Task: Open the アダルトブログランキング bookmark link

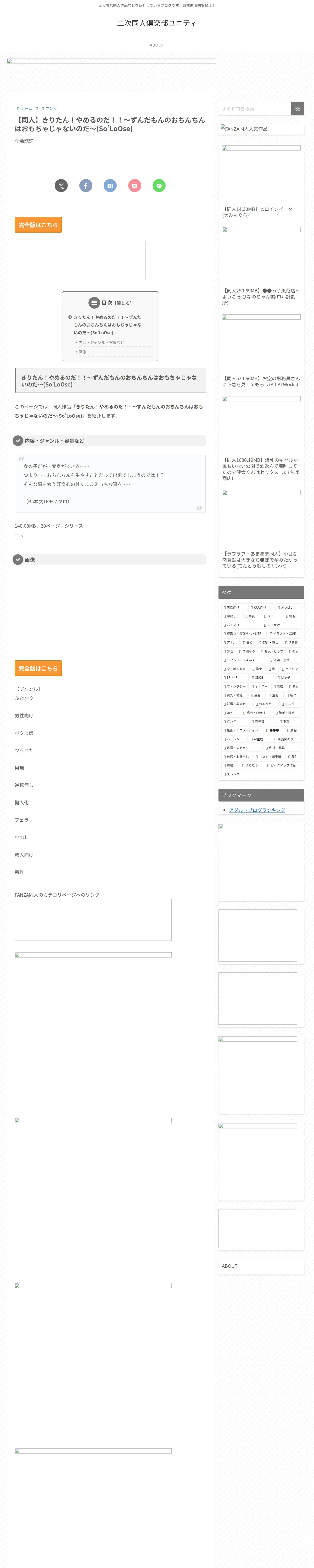Action: (257, 810)
